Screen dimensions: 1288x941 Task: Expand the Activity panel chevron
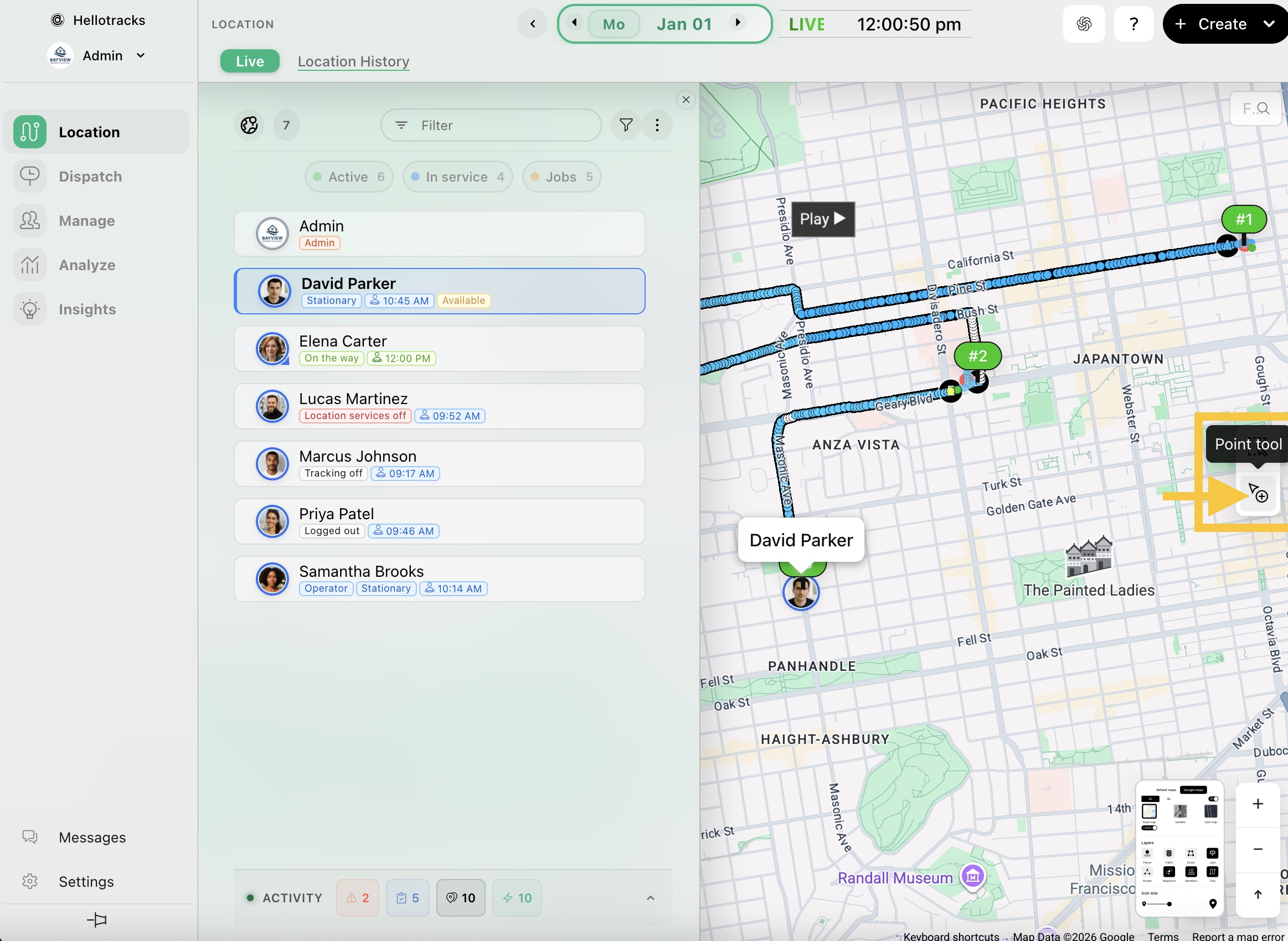click(650, 898)
